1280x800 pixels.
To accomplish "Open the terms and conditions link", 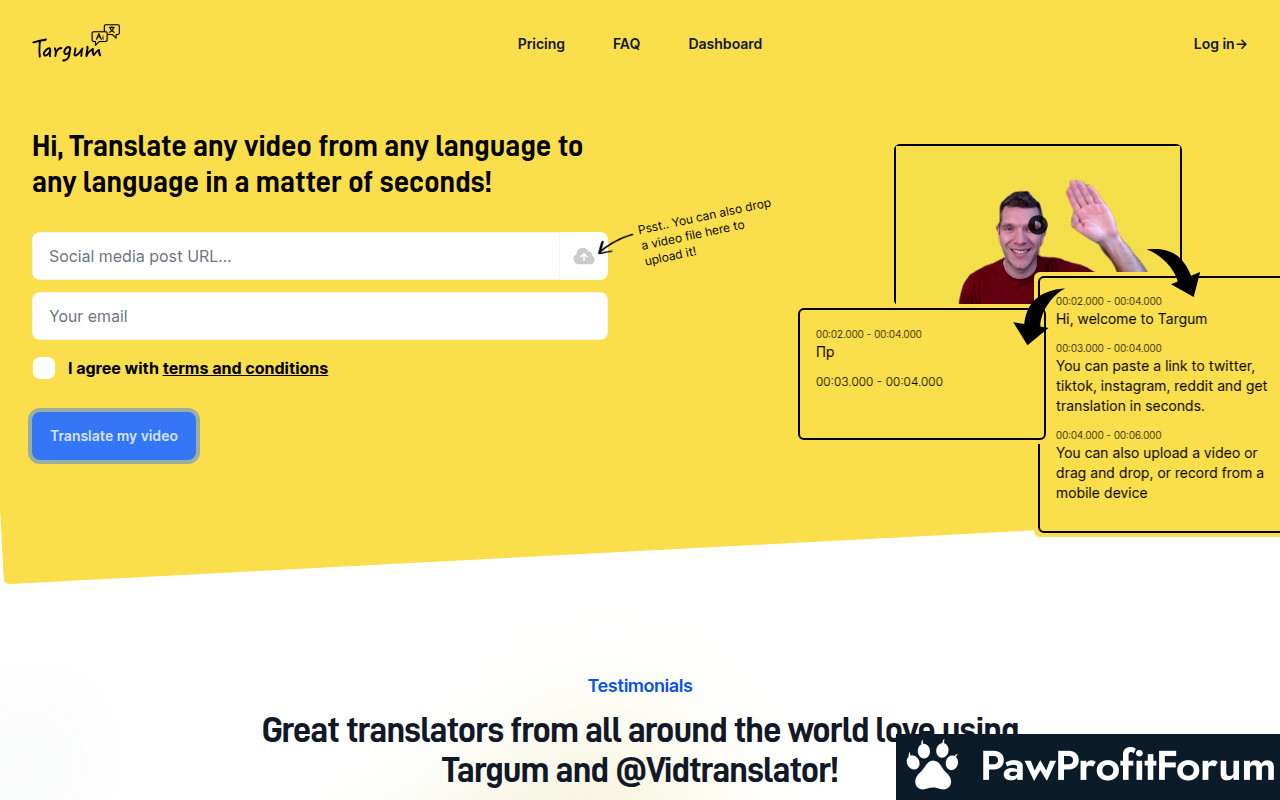I will pyautogui.click(x=245, y=368).
